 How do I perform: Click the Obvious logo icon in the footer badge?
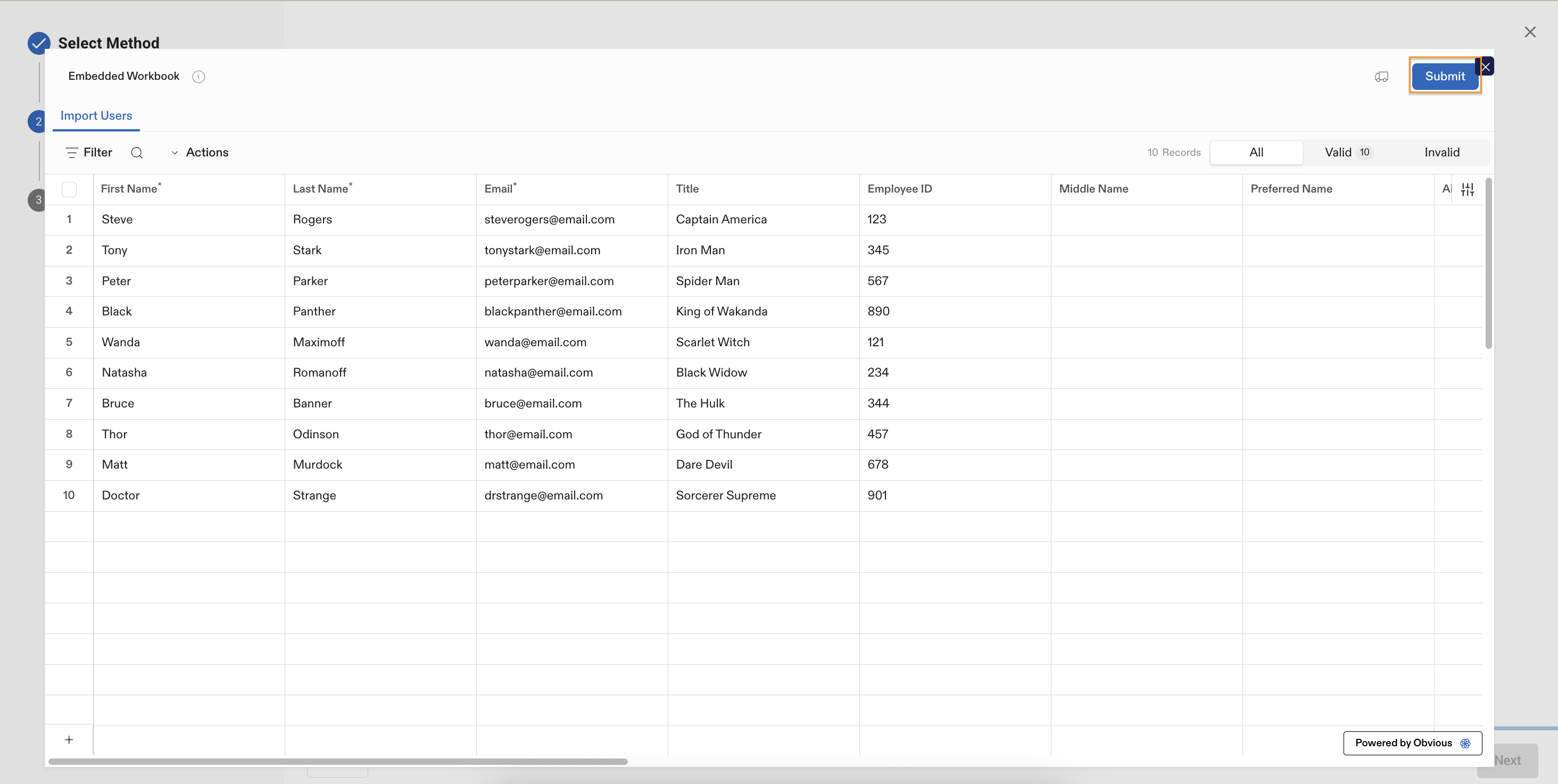1465,743
